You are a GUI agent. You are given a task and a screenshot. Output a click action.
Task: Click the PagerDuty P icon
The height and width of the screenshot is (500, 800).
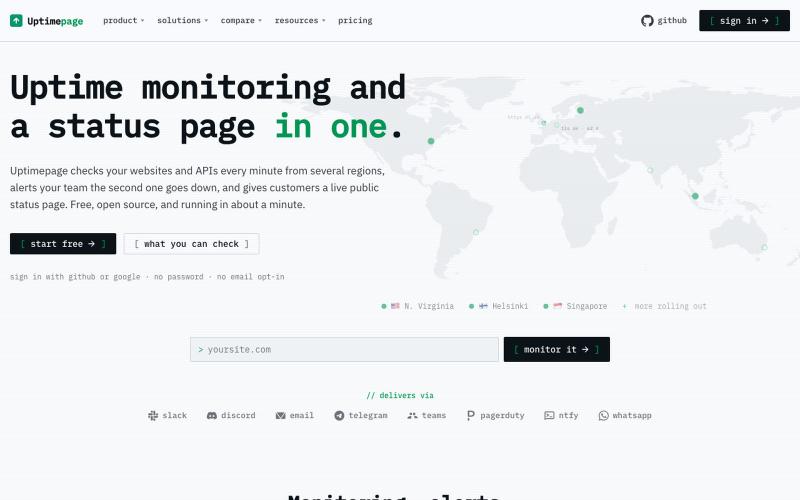coord(470,415)
